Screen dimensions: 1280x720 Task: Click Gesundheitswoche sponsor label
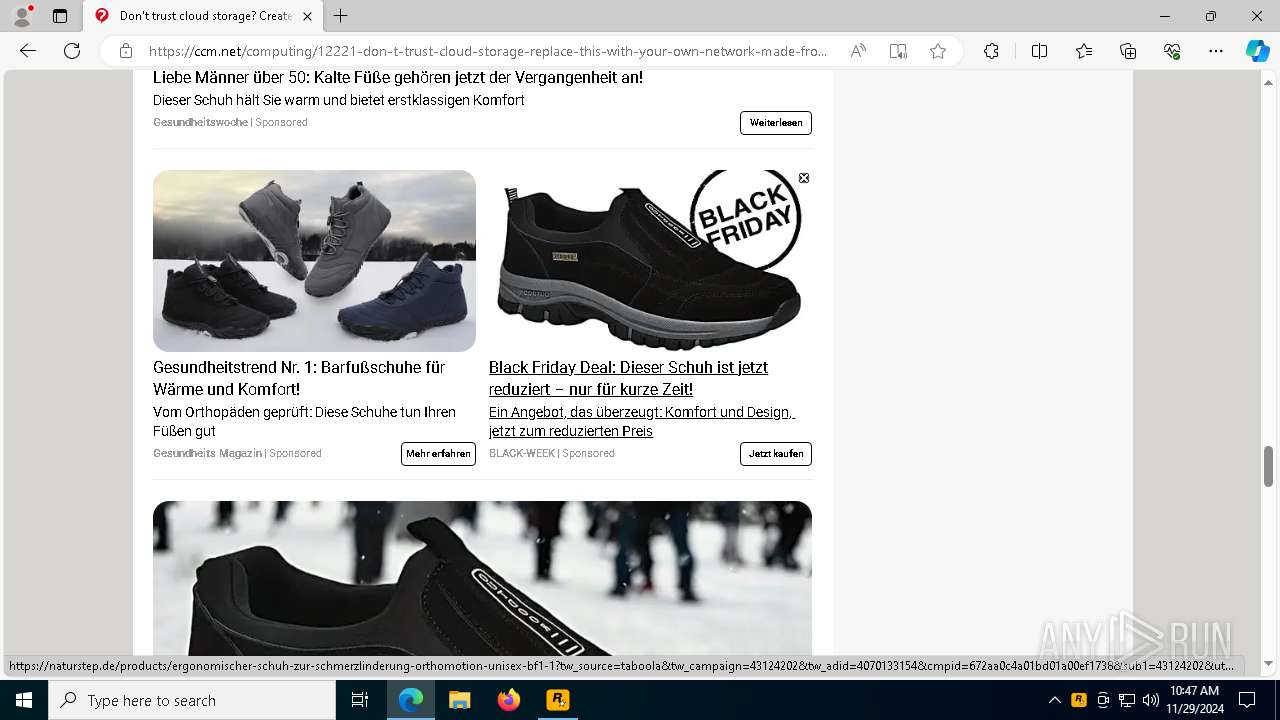coord(200,122)
